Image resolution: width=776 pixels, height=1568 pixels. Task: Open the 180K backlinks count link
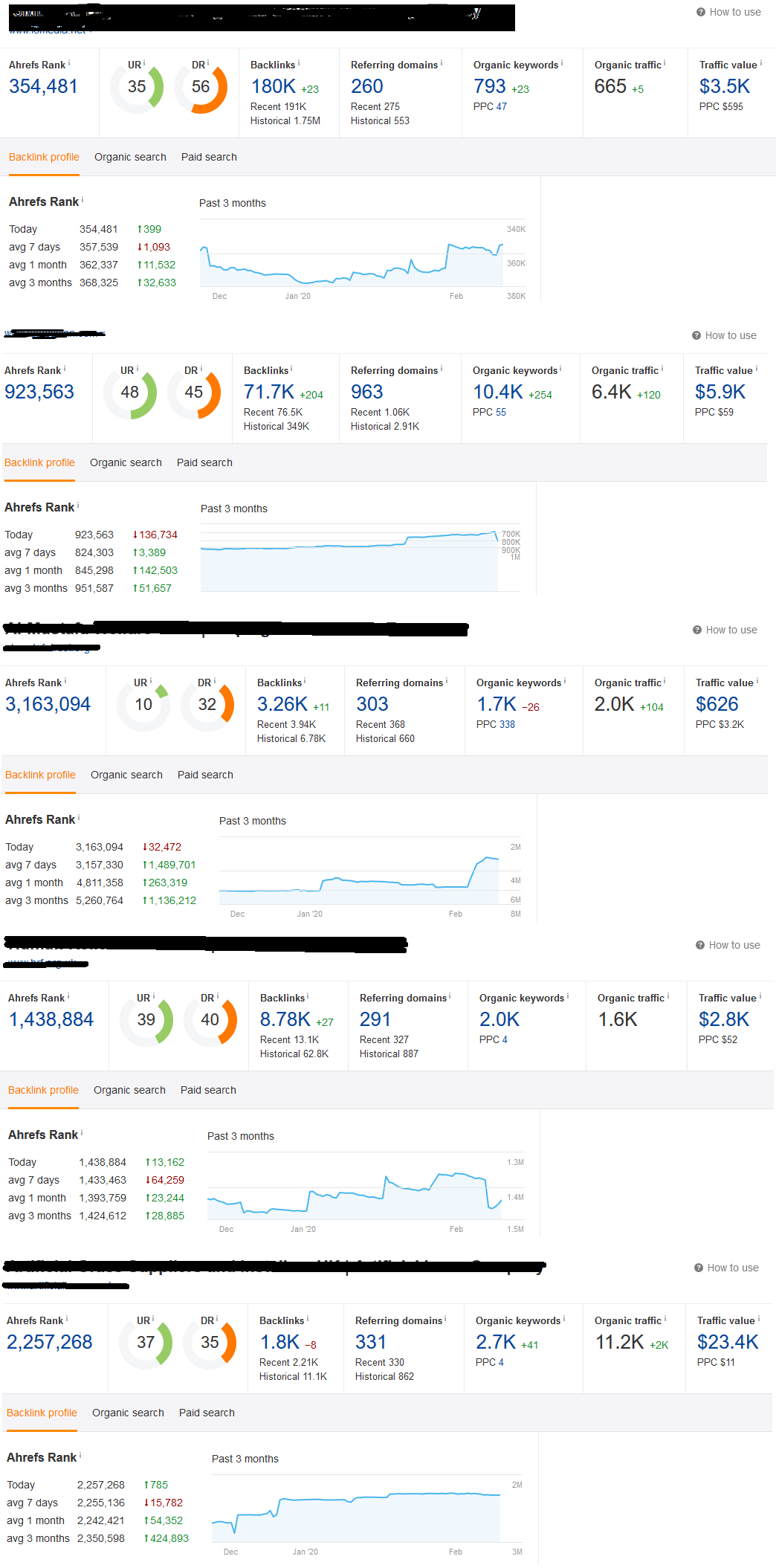tap(274, 86)
